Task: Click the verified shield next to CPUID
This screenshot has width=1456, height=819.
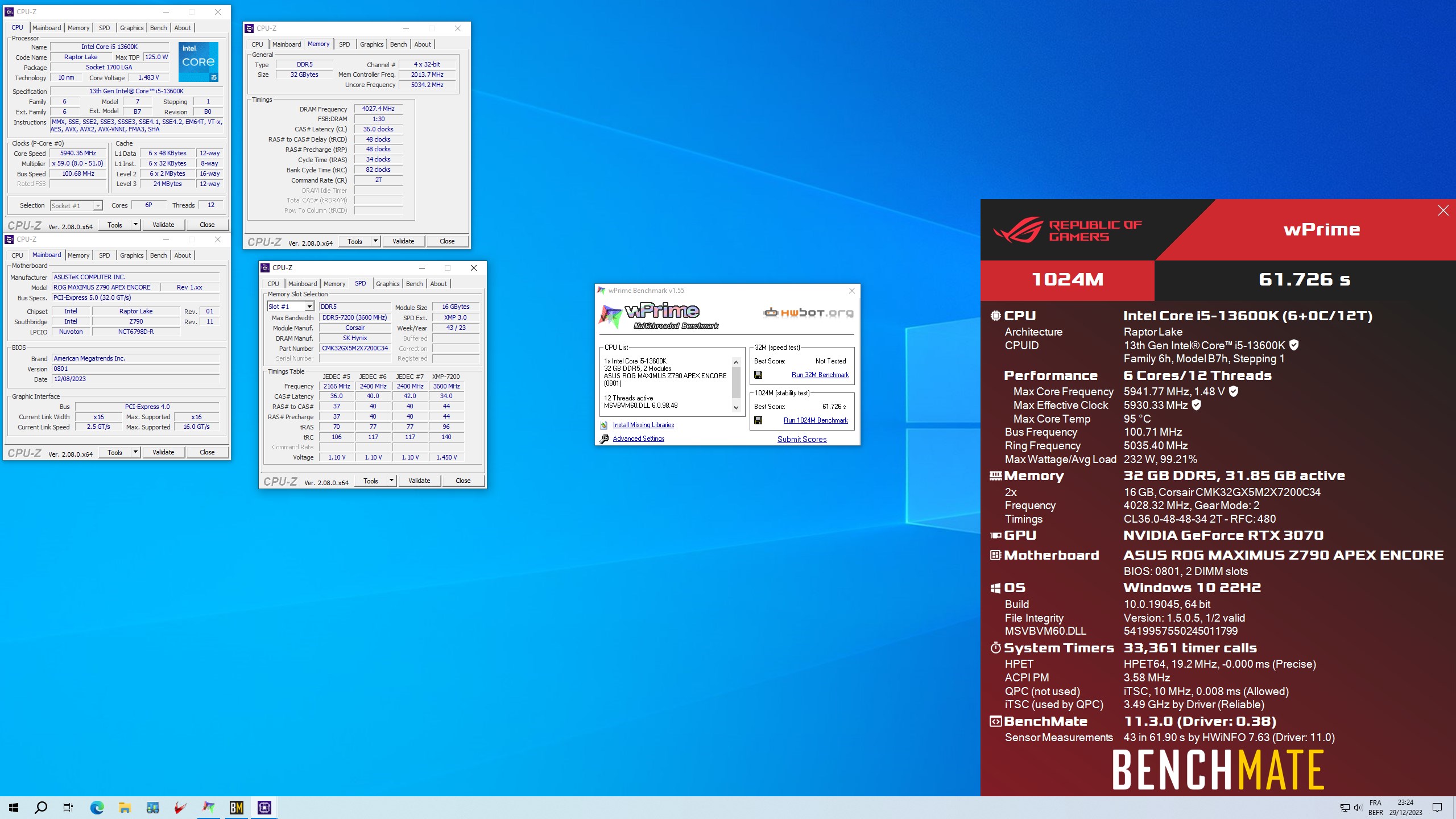Action: [1294, 345]
